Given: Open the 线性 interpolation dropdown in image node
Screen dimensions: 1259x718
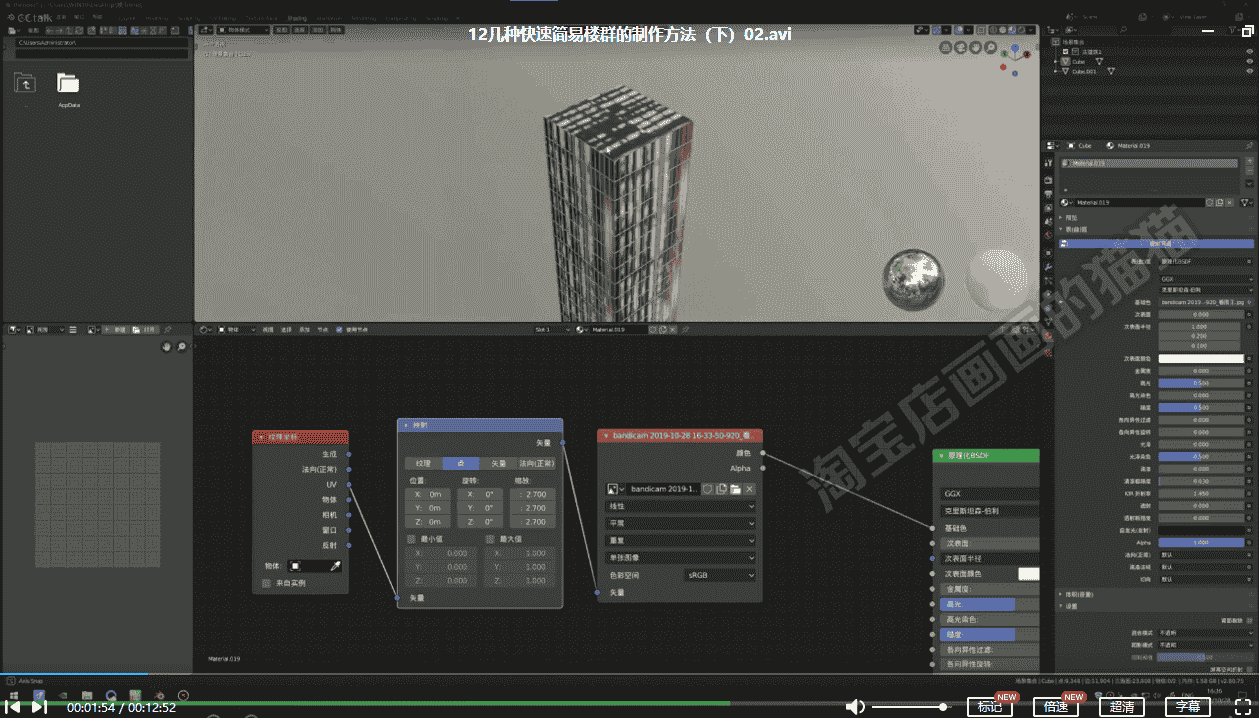Looking at the screenshot, I should point(680,506).
